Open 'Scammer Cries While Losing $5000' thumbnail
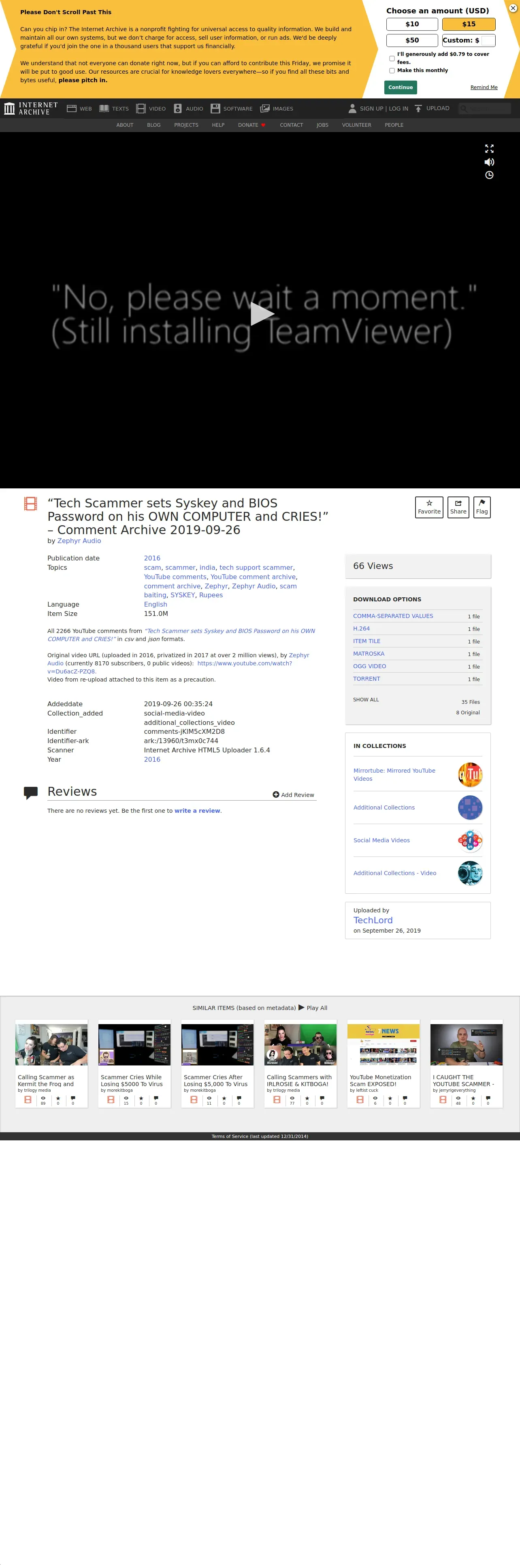 pyautogui.click(x=134, y=1044)
